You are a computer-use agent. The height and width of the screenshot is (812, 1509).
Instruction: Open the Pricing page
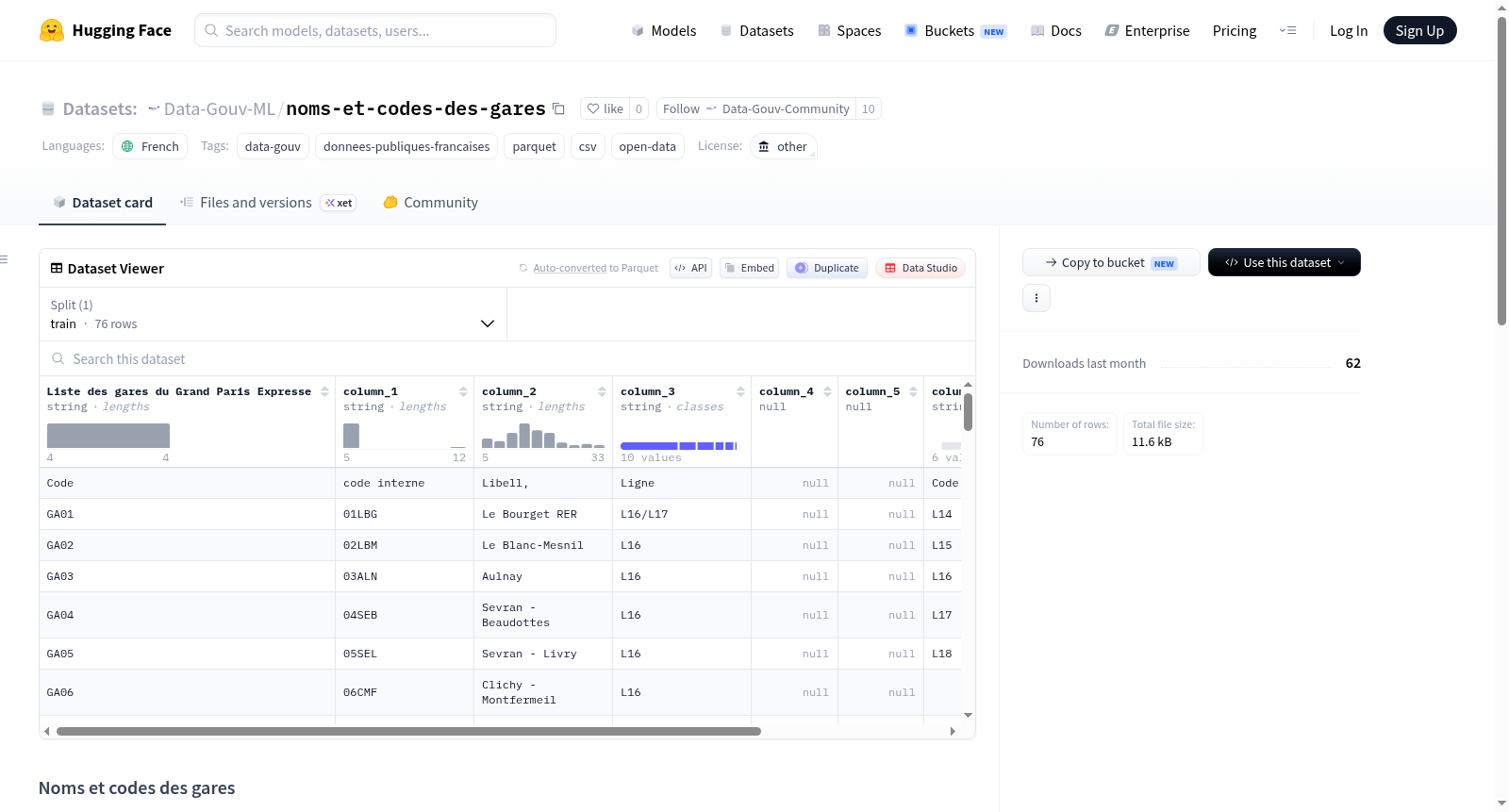tap(1235, 30)
